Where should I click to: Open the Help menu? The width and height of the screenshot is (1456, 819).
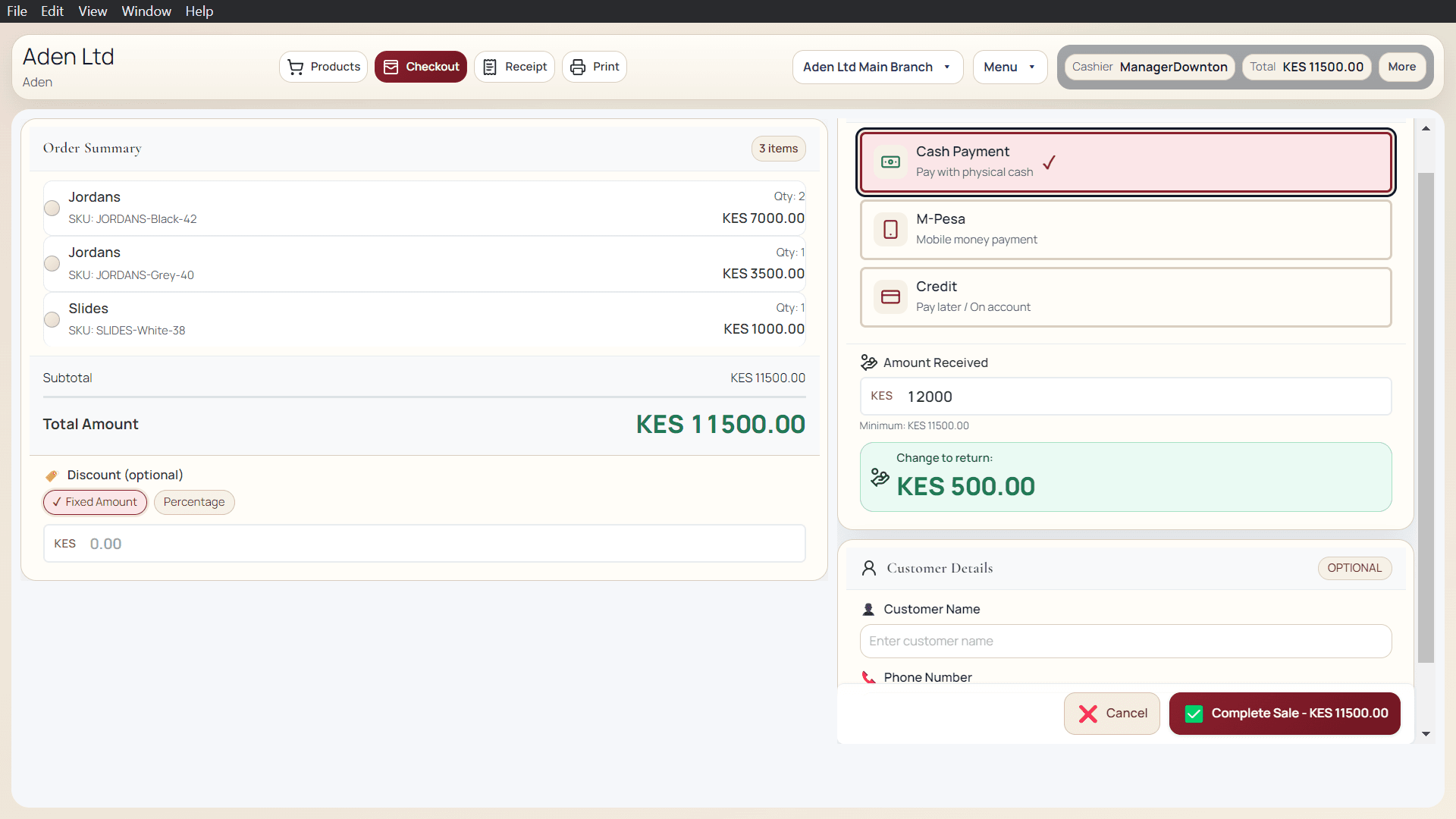point(199,11)
